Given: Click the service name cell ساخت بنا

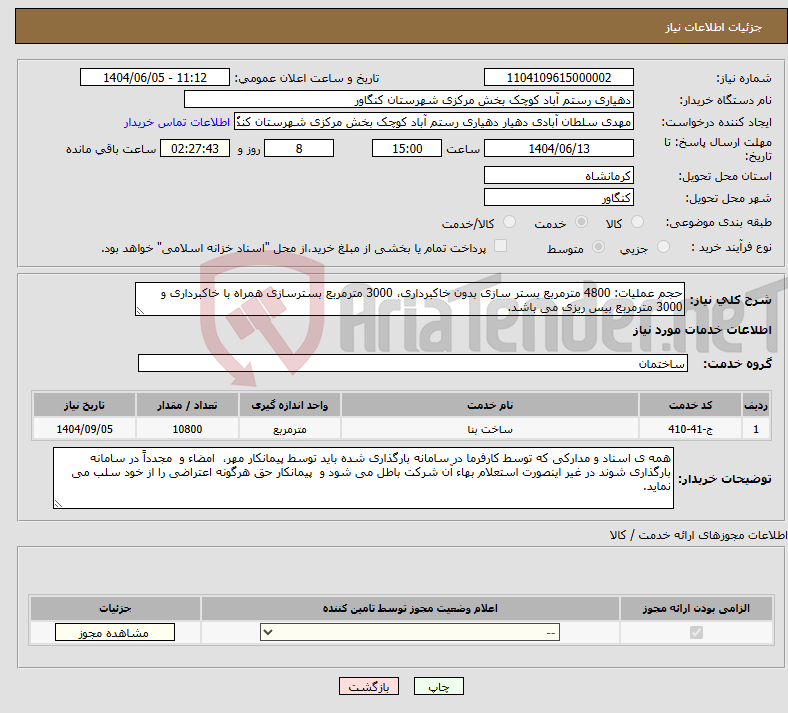Looking at the screenshot, I should pyautogui.click(x=490, y=429).
